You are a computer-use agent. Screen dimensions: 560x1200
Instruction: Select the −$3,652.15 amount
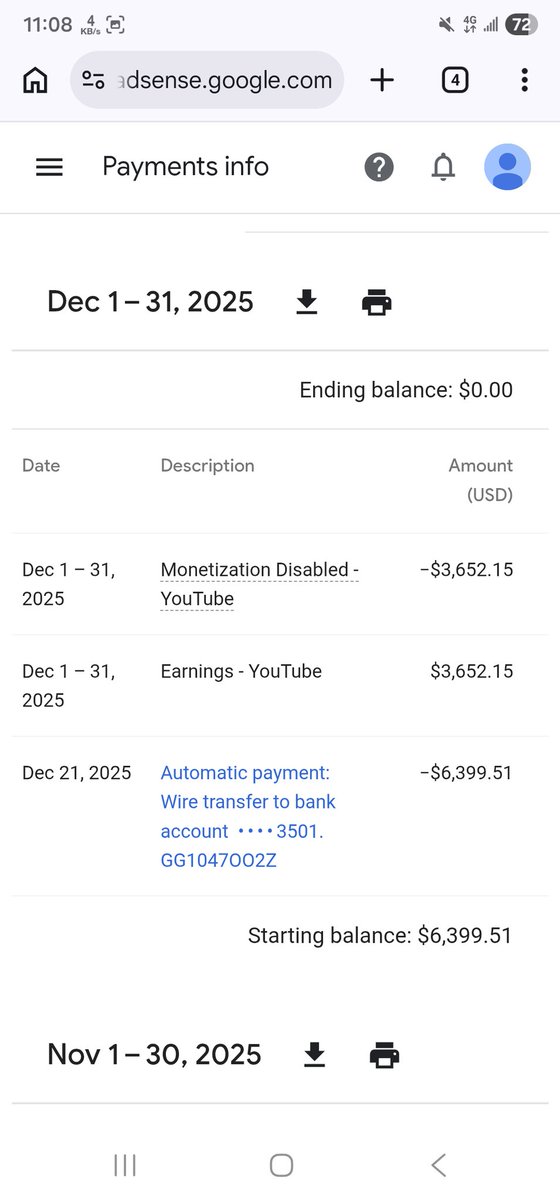pyautogui.click(x=466, y=570)
